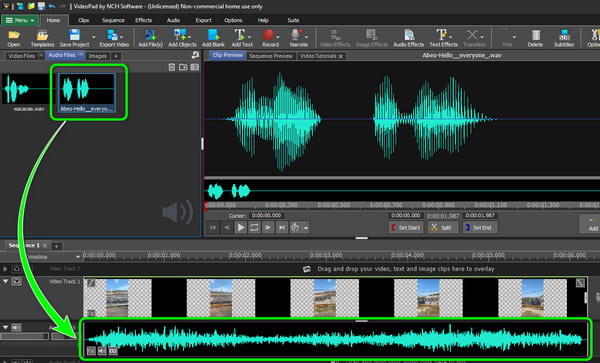This screenshot has height=363, width=600.
Task: Open the Export ribbon tab
Action: (203, 20)
